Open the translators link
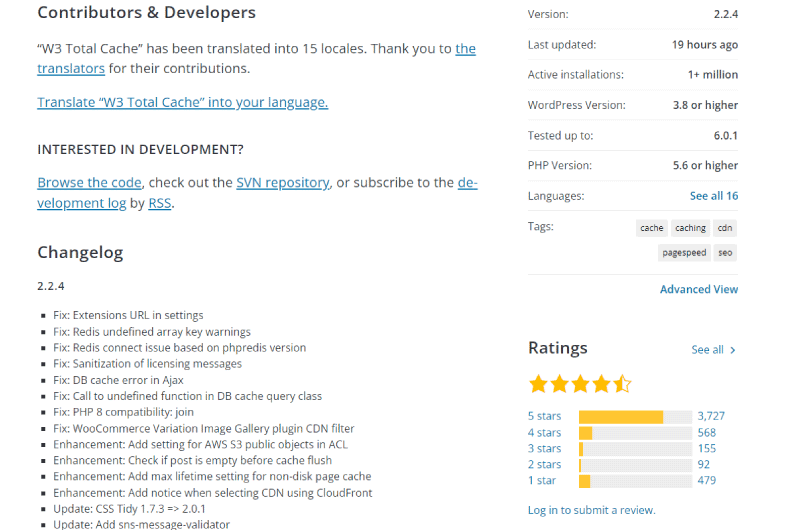Image resolution: width=800 pixels, height=530 pixels. point(71,68)
